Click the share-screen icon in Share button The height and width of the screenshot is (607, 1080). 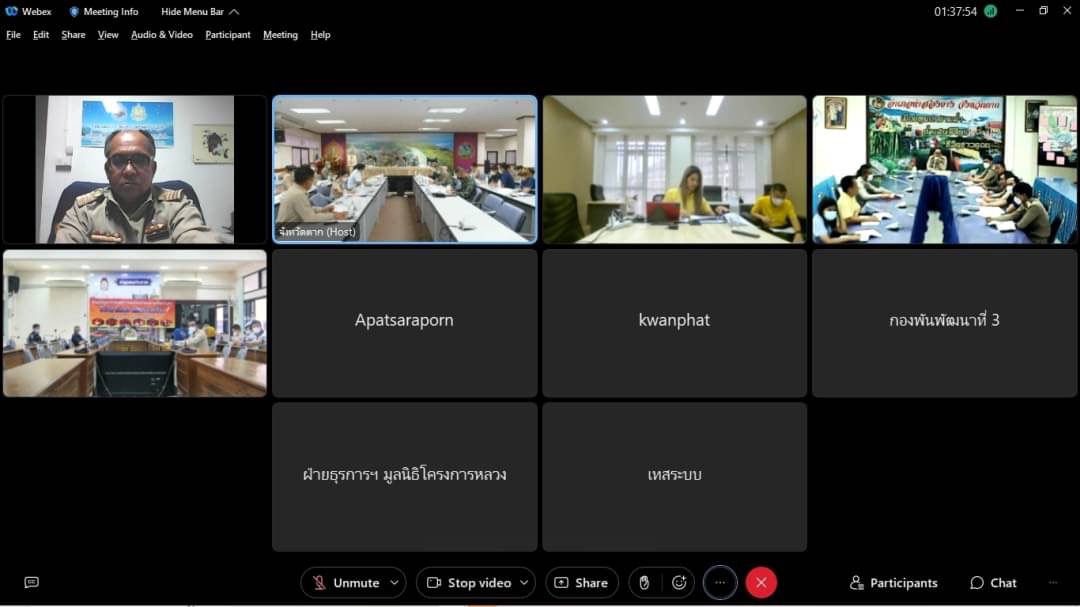pos(561,583)
